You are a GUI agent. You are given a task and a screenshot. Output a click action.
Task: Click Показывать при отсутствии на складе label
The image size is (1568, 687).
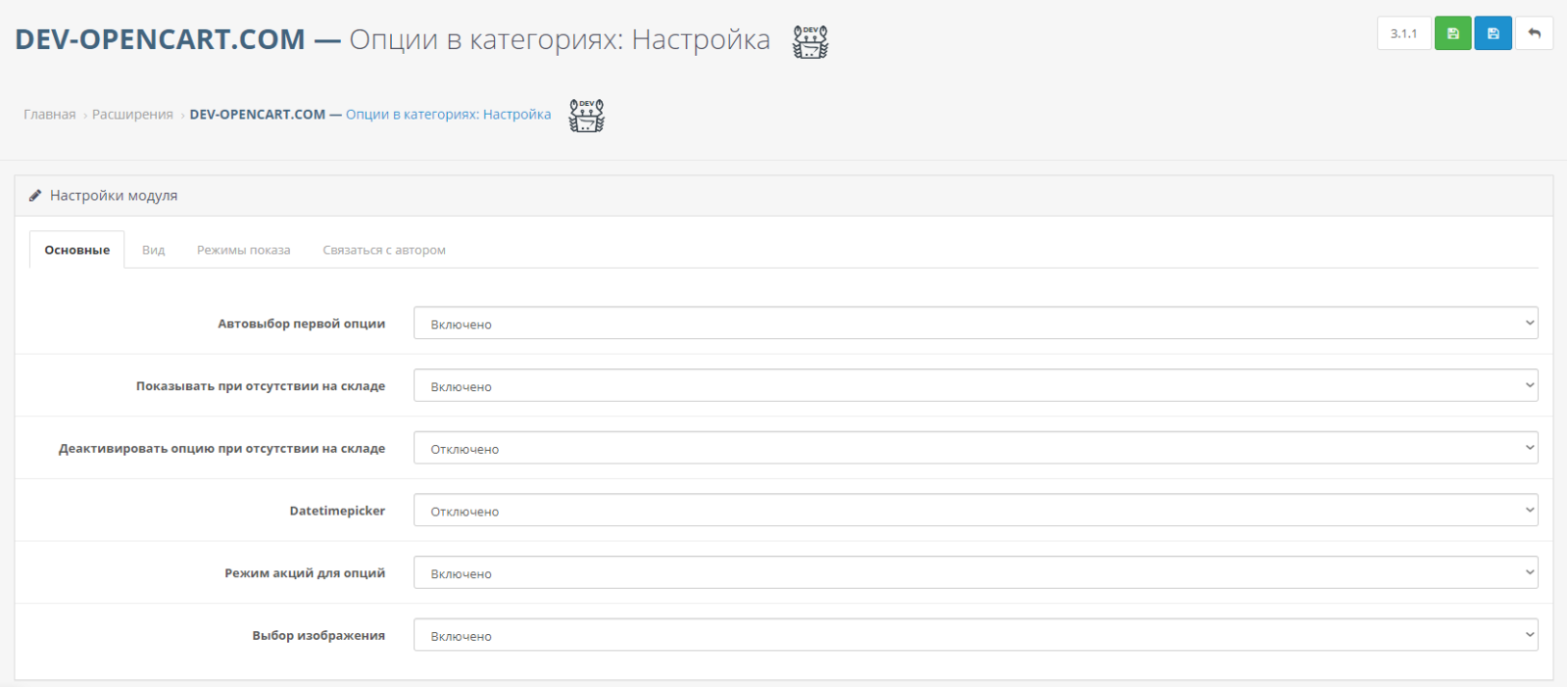pyautogui.click(x=261, y=386)
